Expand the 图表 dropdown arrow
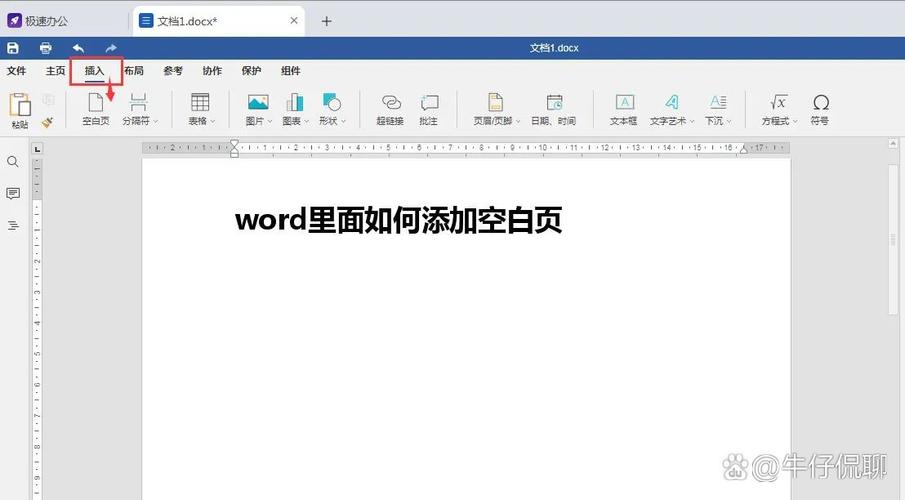 [306, 121]
